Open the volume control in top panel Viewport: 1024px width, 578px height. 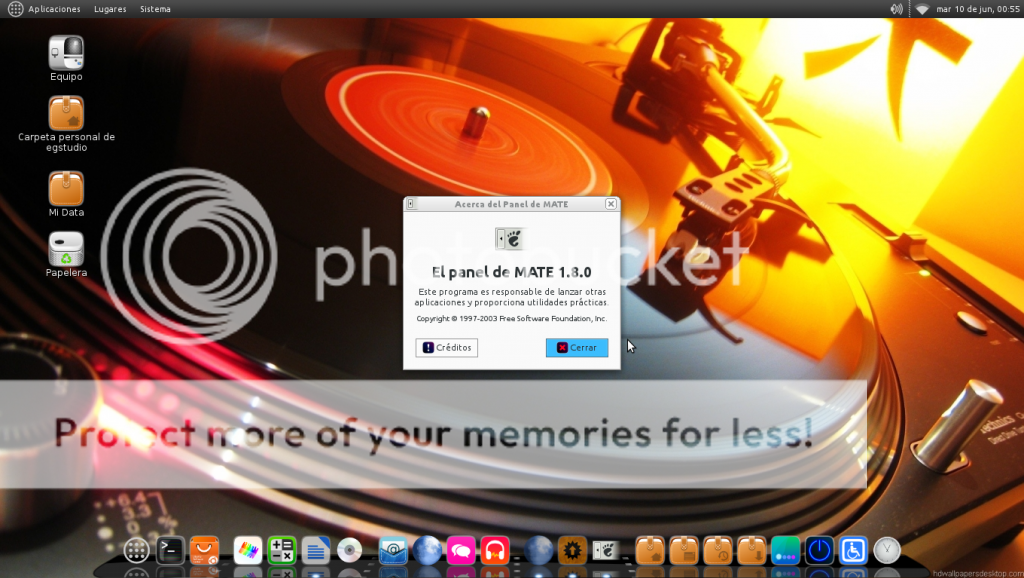896,9
